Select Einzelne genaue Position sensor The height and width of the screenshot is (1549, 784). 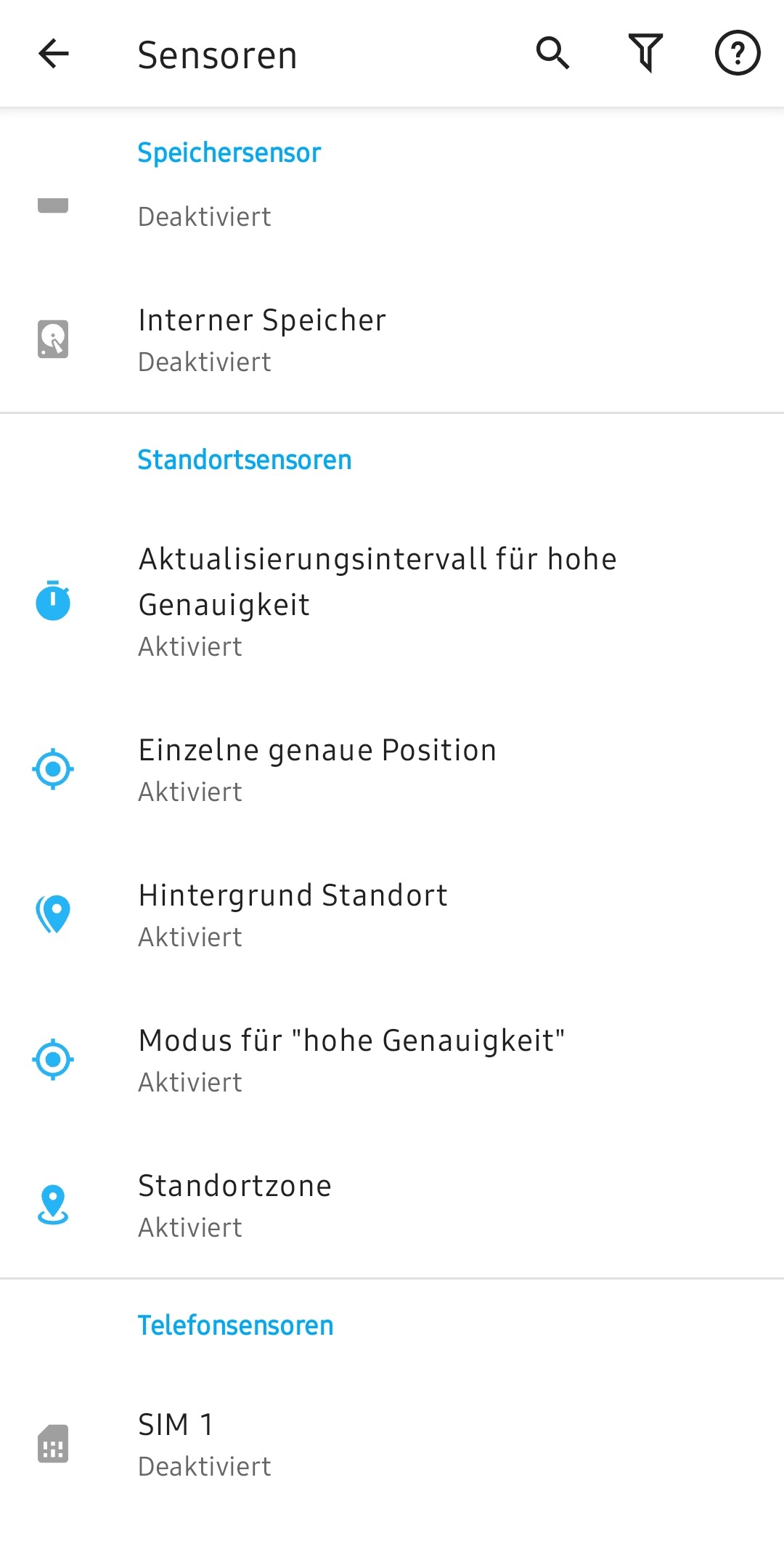click(x=392, y=770)
